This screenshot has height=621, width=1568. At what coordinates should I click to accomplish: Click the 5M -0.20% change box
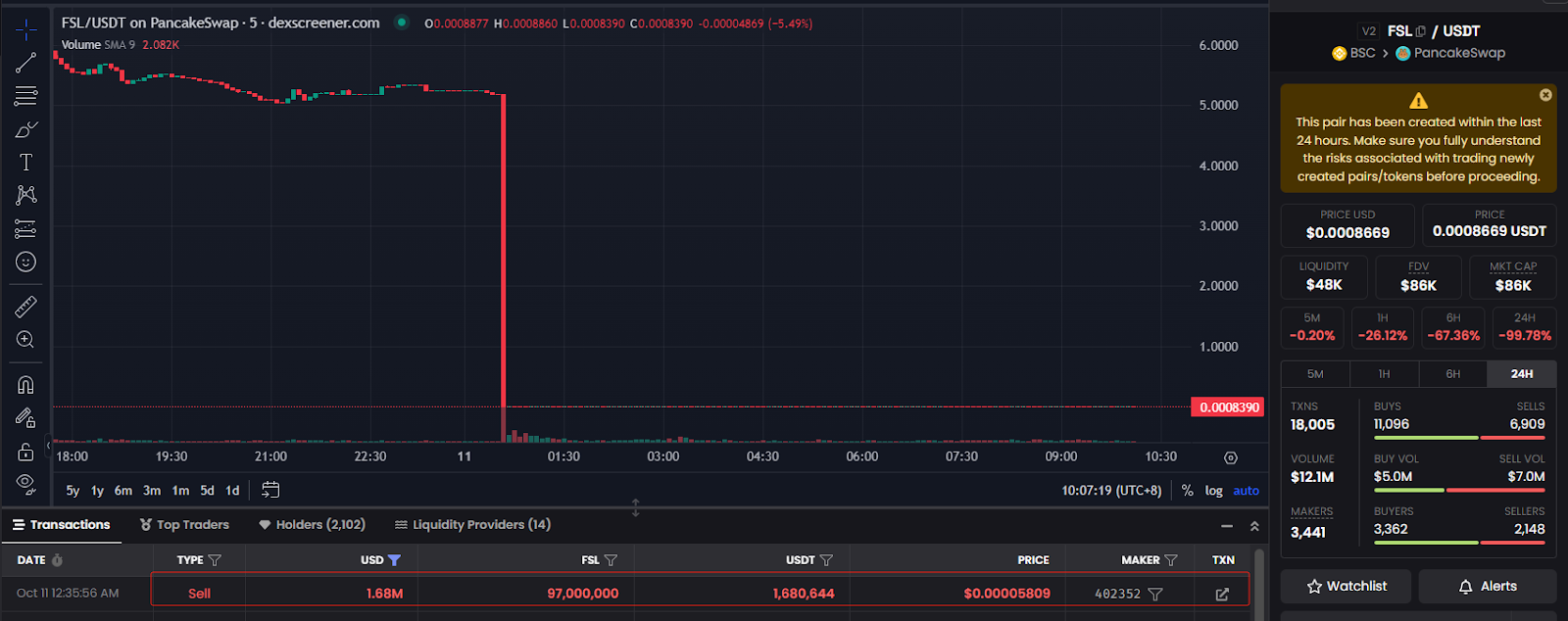point(1312,327)
